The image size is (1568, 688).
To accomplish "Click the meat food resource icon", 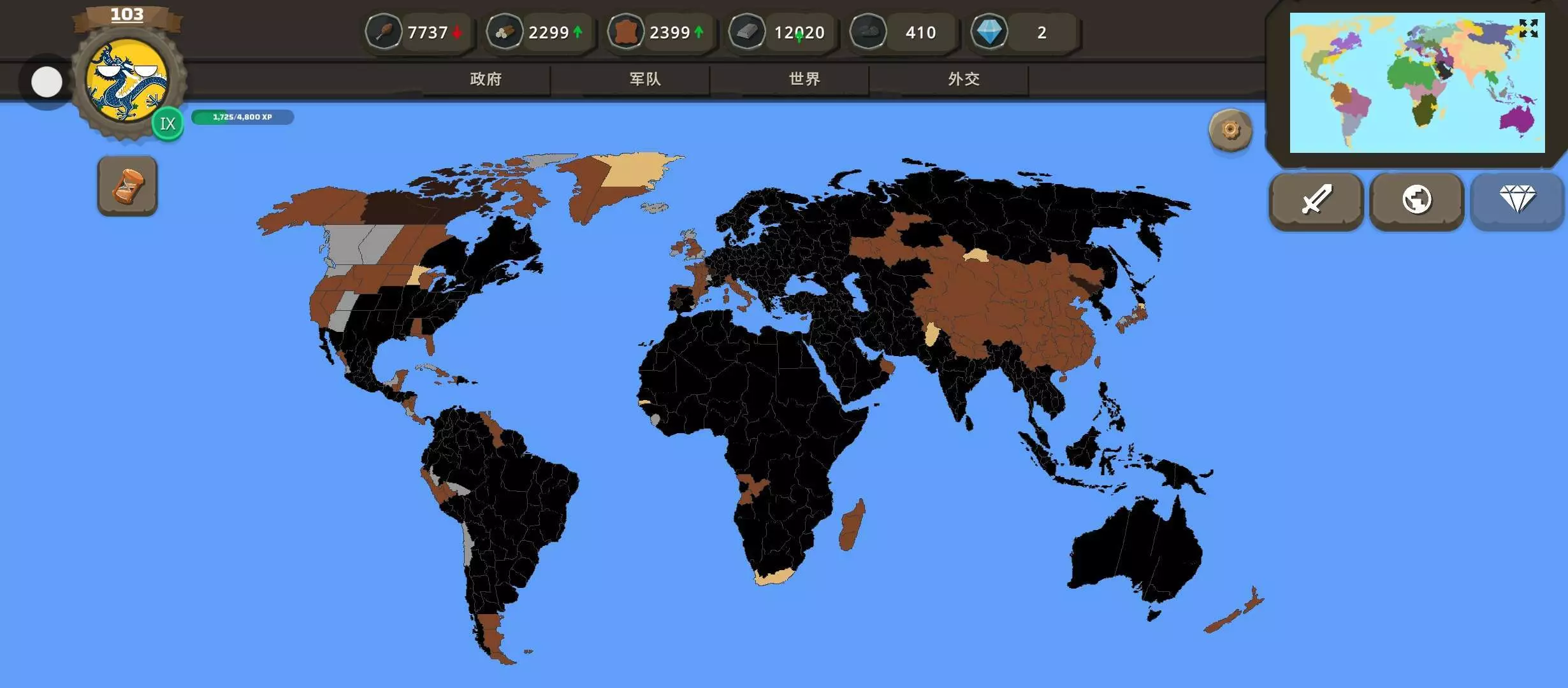I will tap(384, 32).
